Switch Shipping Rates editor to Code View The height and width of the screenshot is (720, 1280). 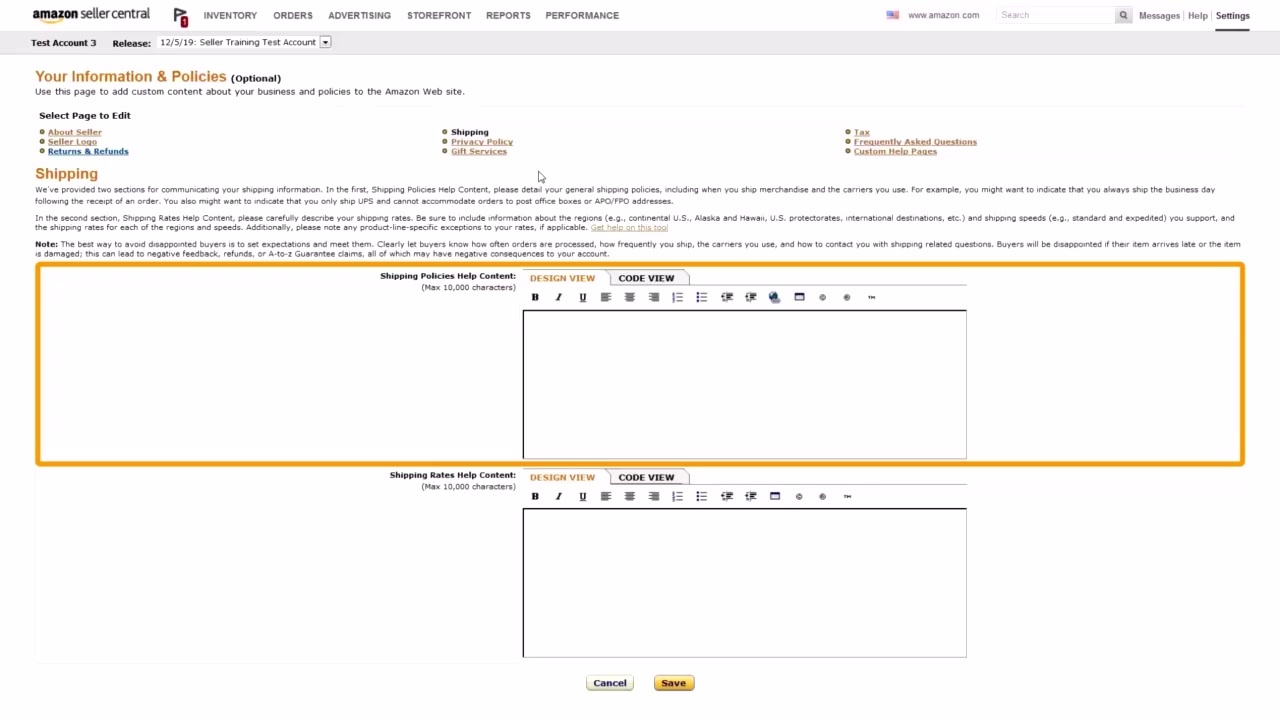tap(646, 477)
